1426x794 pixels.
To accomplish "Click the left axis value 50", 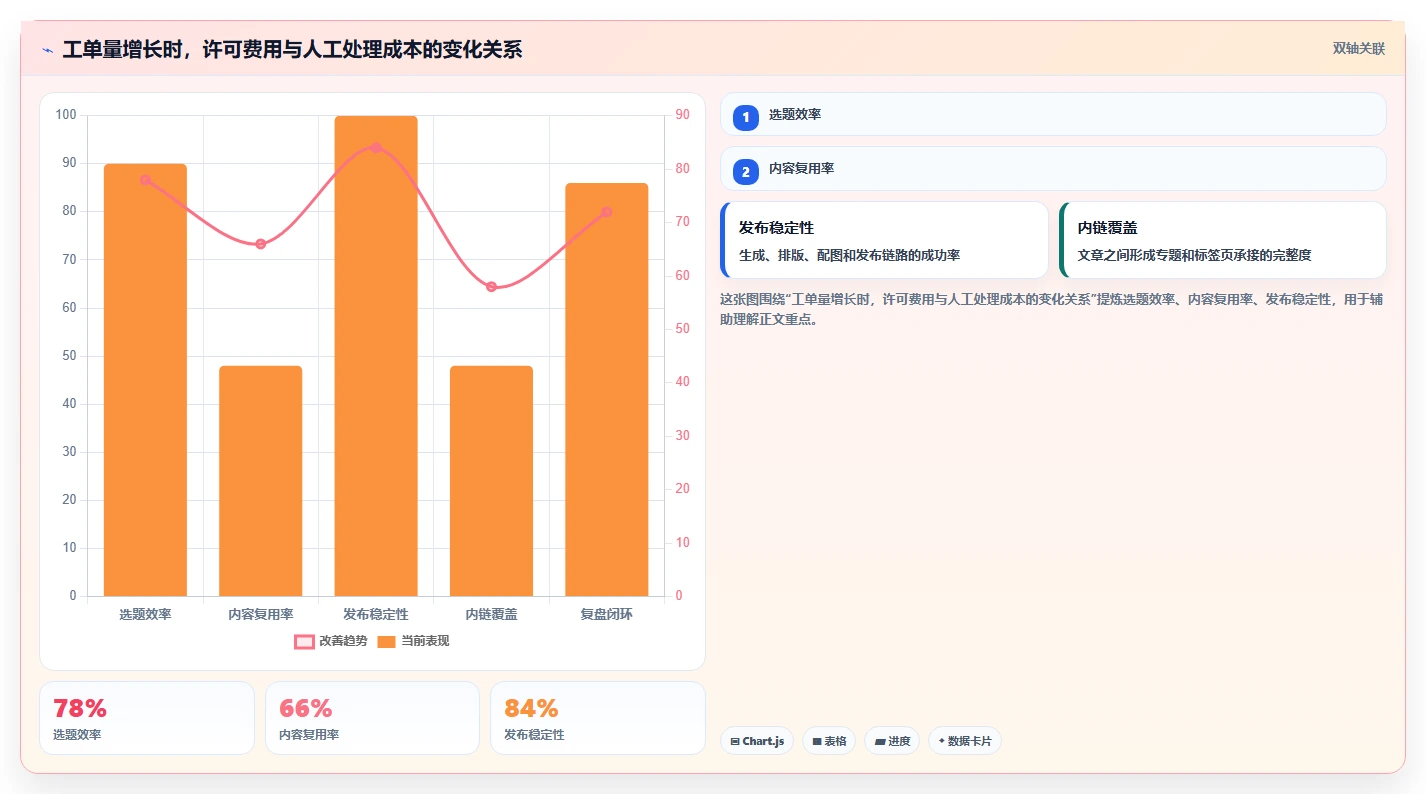I will pos(70,356).
